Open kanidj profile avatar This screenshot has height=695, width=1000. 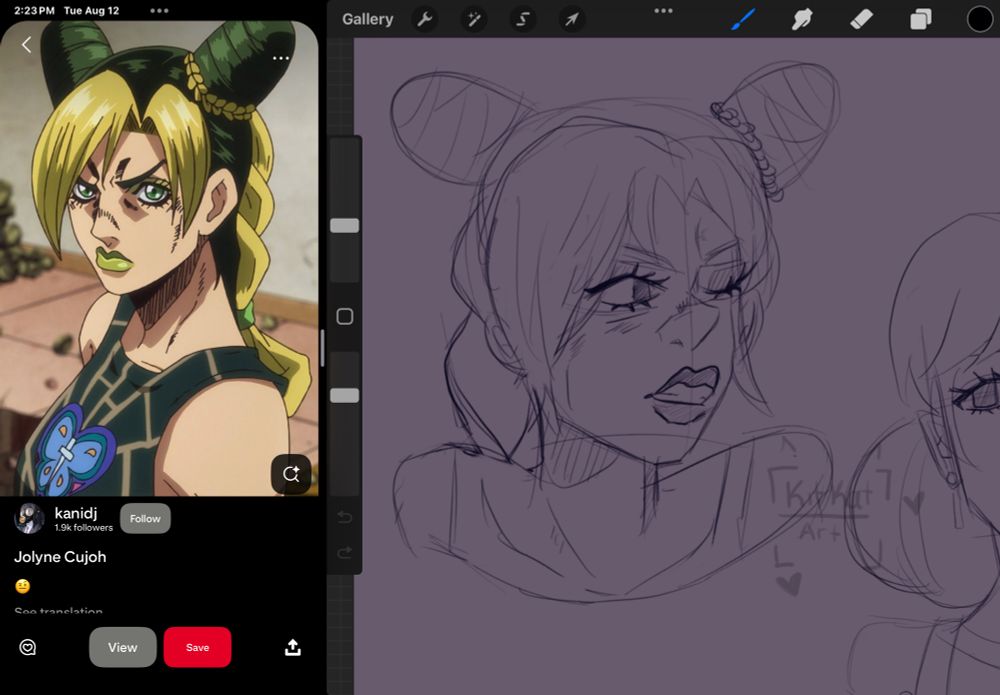29,518
